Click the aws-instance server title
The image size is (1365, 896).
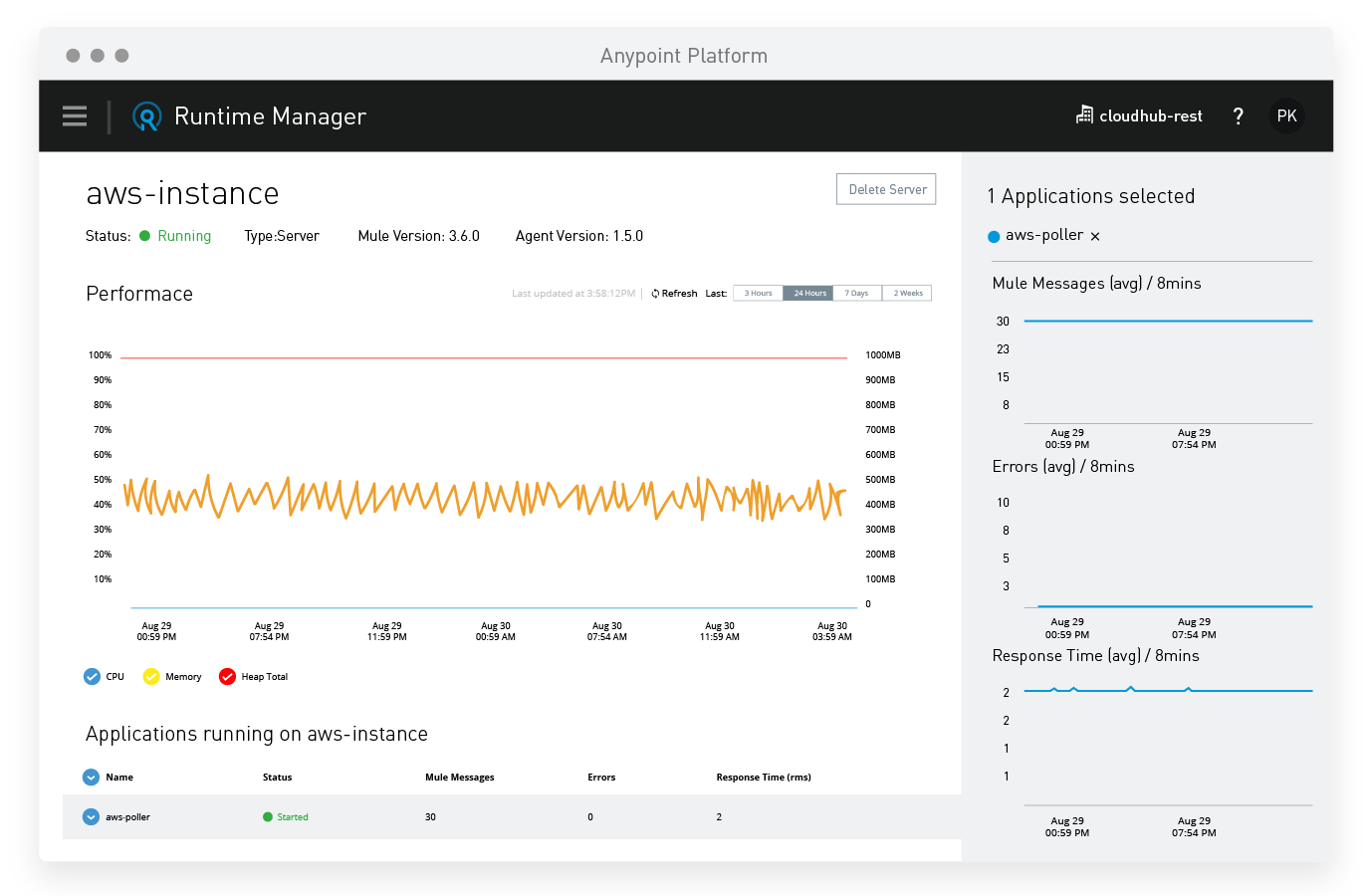tap(183, 193)
